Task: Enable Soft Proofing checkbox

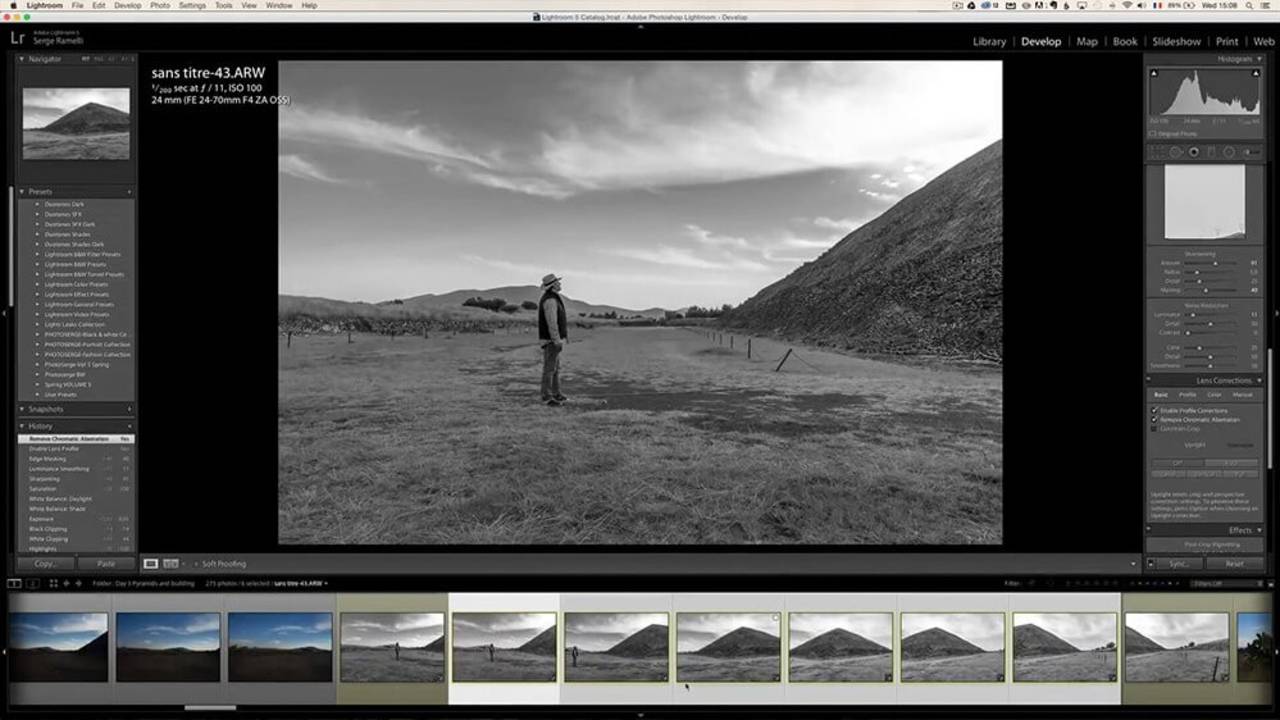Action: point(195,564)
